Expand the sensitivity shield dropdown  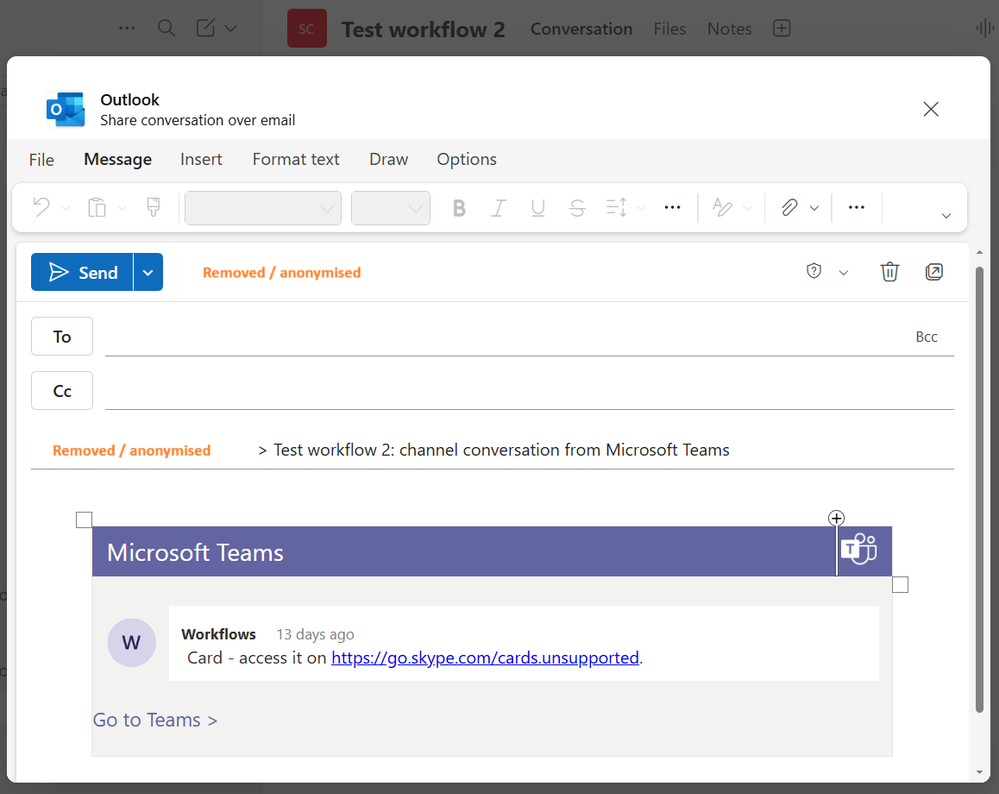pyautogui.click(x=844, y=273)
